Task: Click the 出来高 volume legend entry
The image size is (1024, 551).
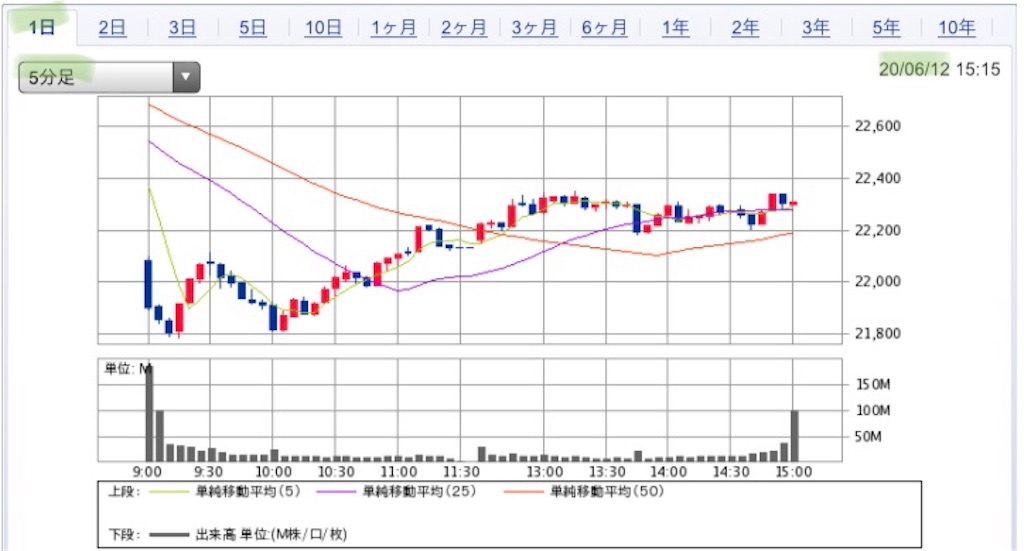Action: click(x=271, y=535)
